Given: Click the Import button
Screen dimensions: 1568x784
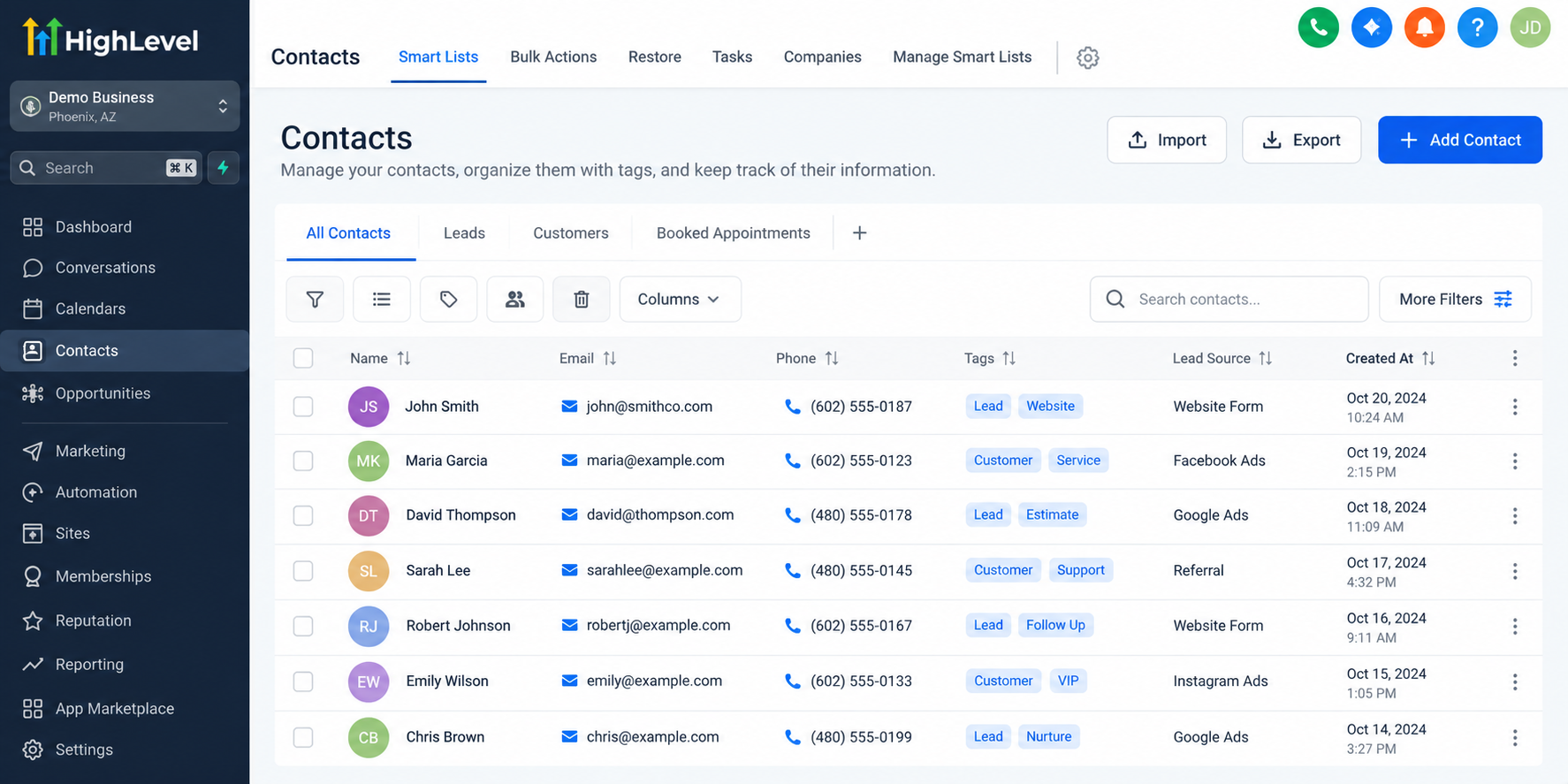Looking at the screenshot, I should click(1167, 140).
